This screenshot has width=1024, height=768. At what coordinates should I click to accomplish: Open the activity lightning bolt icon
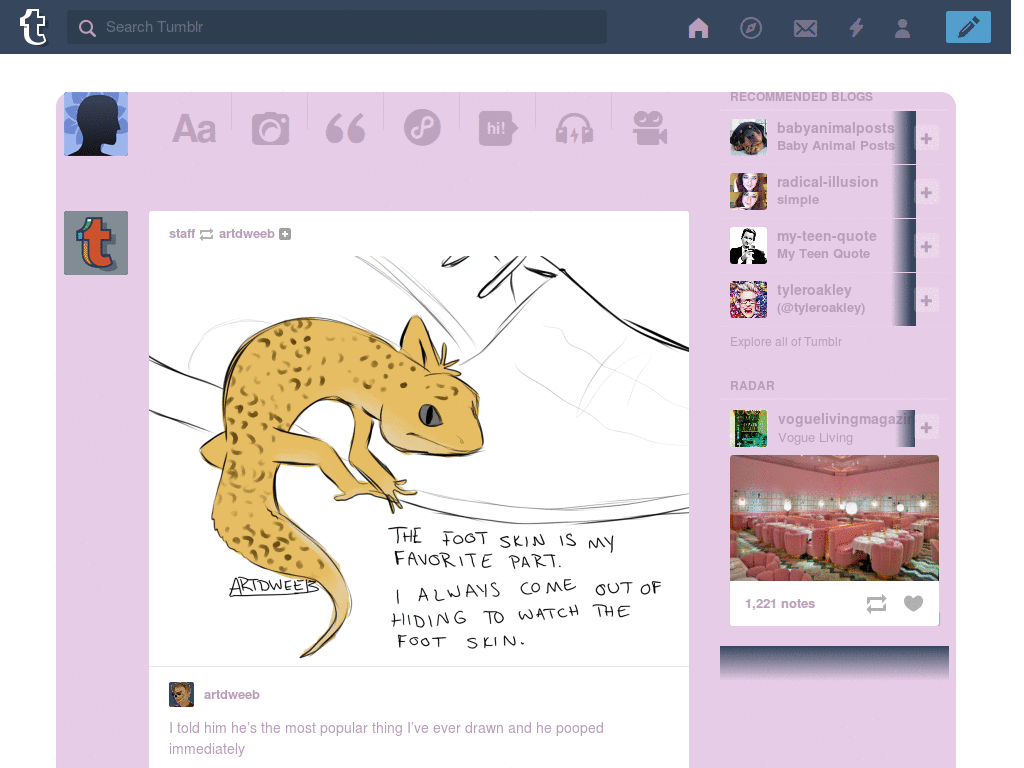point(856,27)
